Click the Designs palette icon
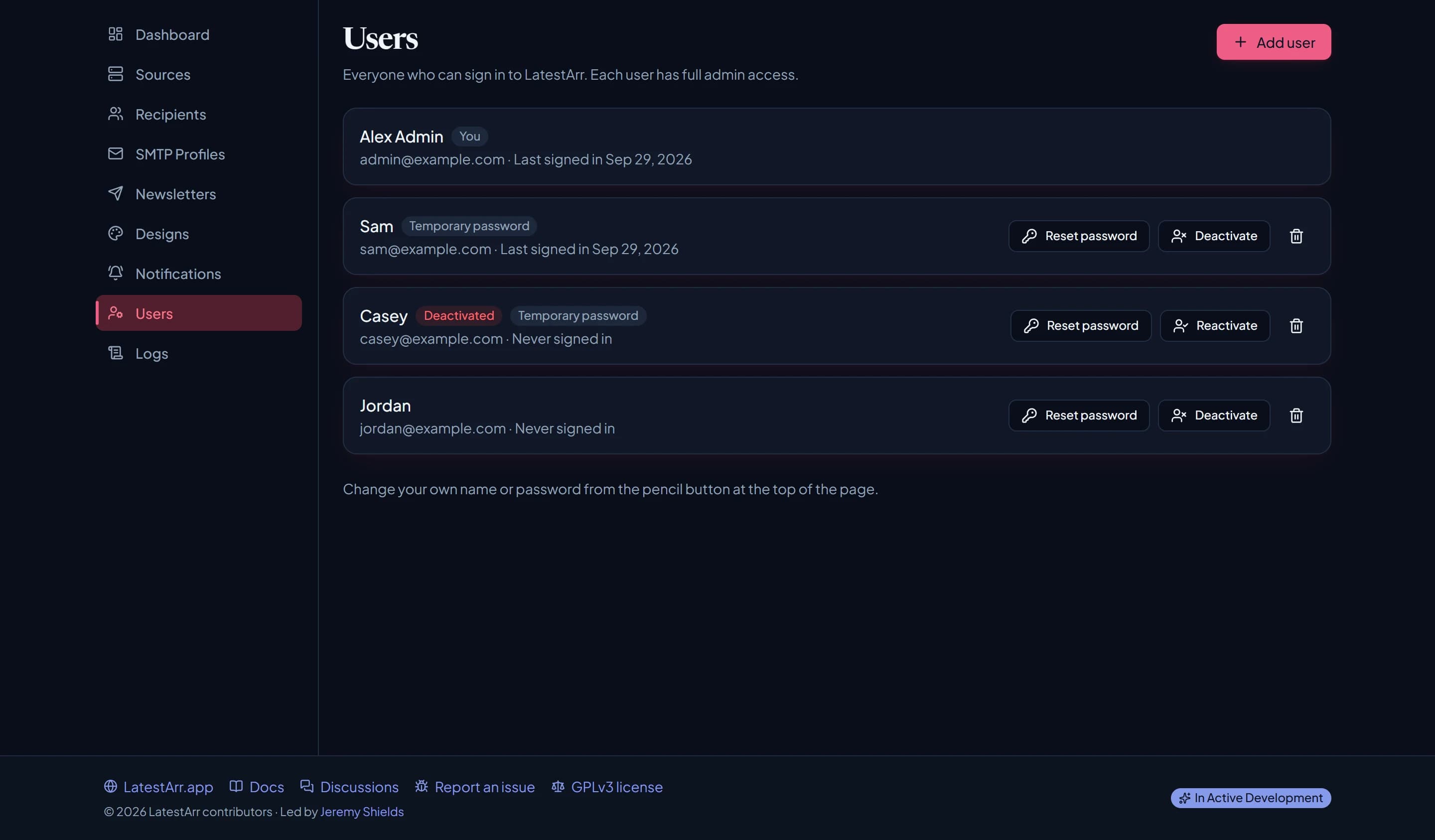This screenshot has height=840, width=1435. (116, 234)
